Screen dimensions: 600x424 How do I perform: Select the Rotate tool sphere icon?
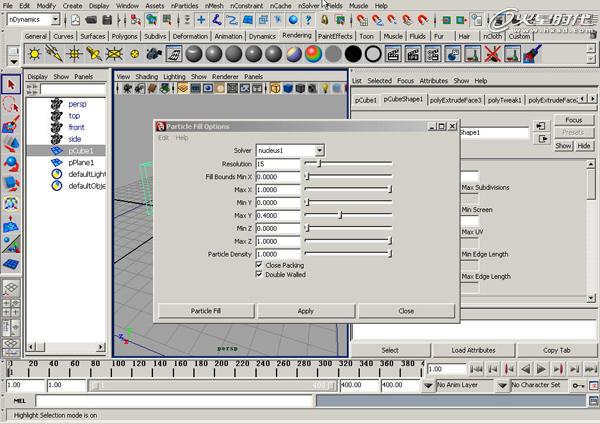coord(11,163)
